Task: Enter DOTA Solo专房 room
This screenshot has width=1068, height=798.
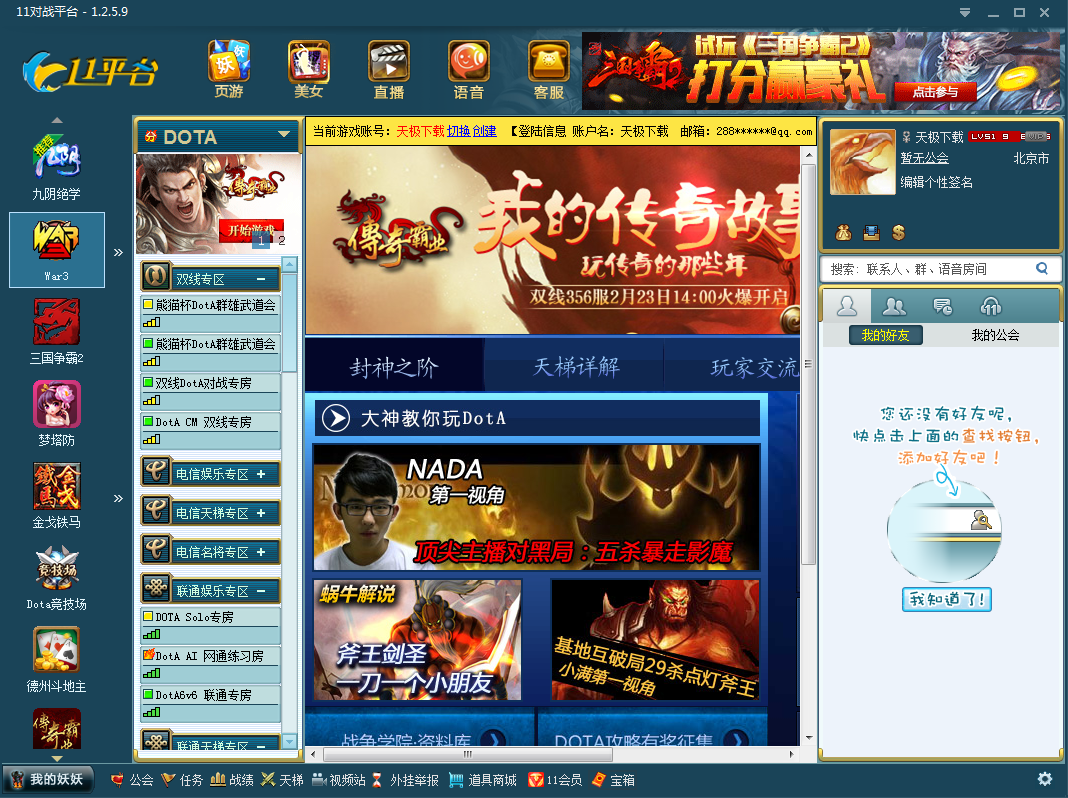Action: coord(210,625)
